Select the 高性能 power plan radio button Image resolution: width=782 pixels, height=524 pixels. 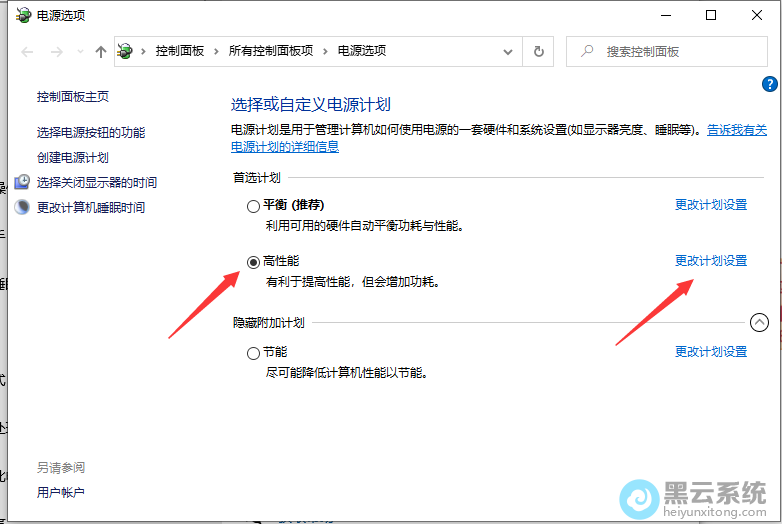[253, 262]
